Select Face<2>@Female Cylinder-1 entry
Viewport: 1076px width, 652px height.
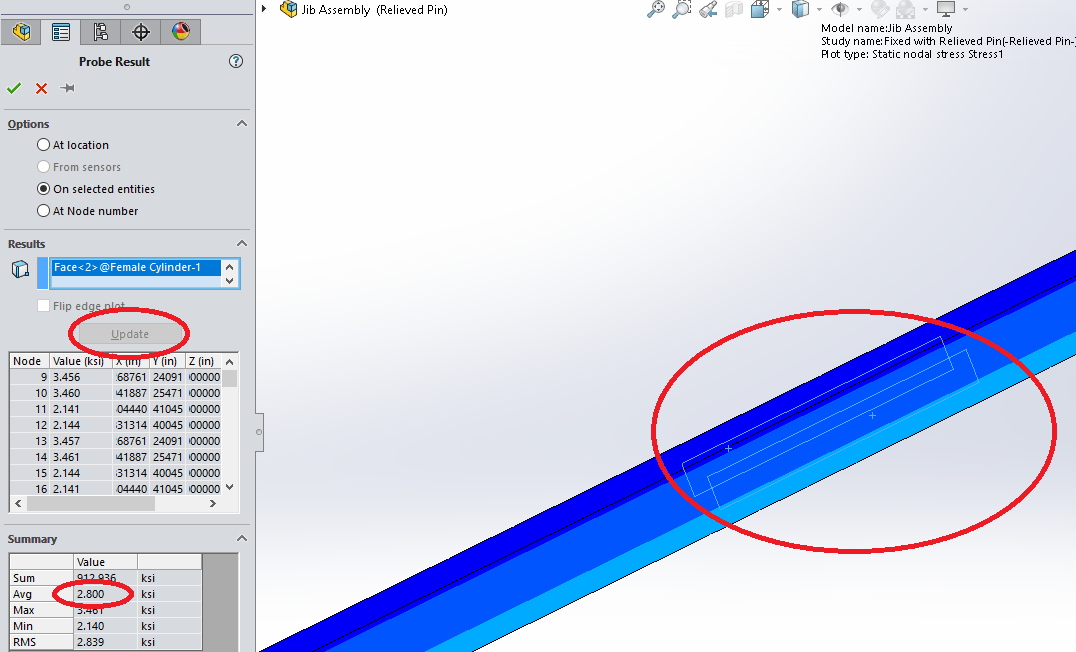pyautogui.click(x=136, y=267)
